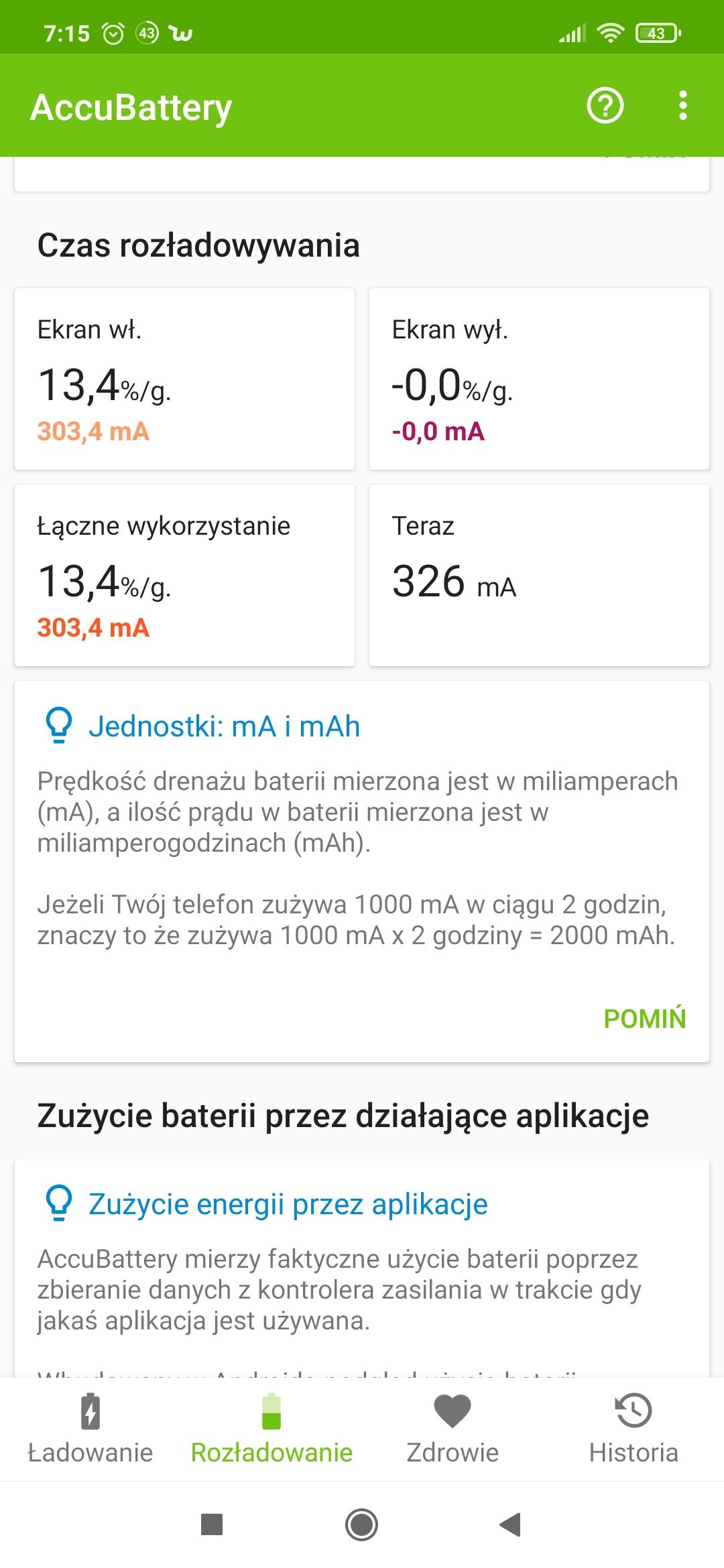Open the Zużycie energii przez aplikacje title
Screen dimensions: 724x1568
pyautogui.click(x=288, y=1204)
